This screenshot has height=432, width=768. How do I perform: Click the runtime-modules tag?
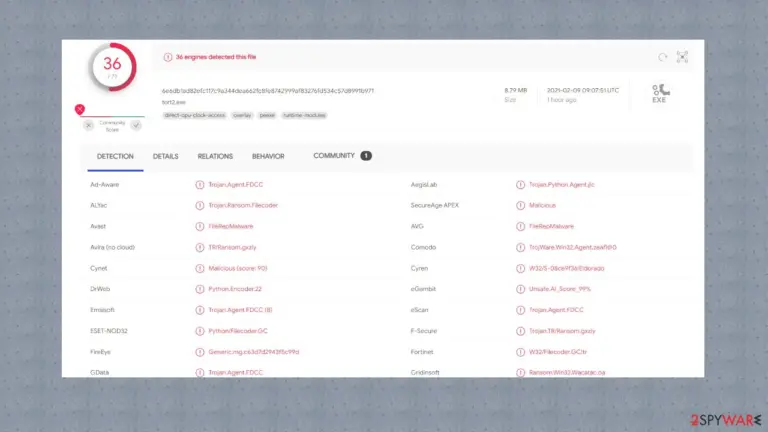point(304,115)
